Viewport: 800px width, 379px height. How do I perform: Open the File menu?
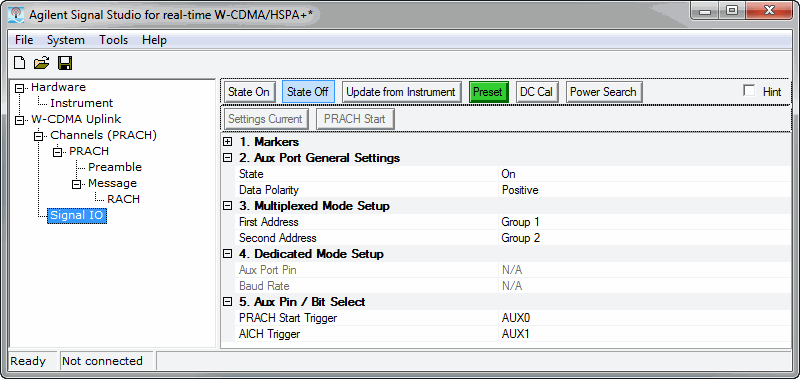coord(24,40)
